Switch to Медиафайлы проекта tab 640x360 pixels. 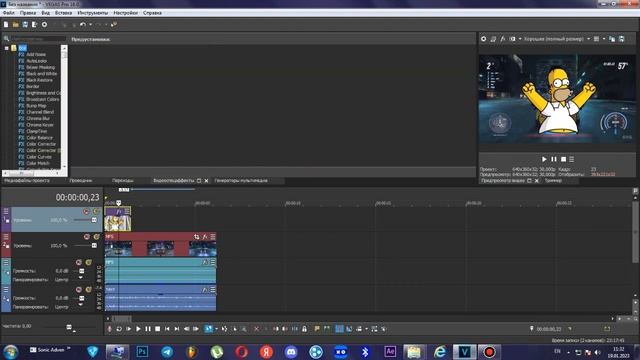(27, 180)
